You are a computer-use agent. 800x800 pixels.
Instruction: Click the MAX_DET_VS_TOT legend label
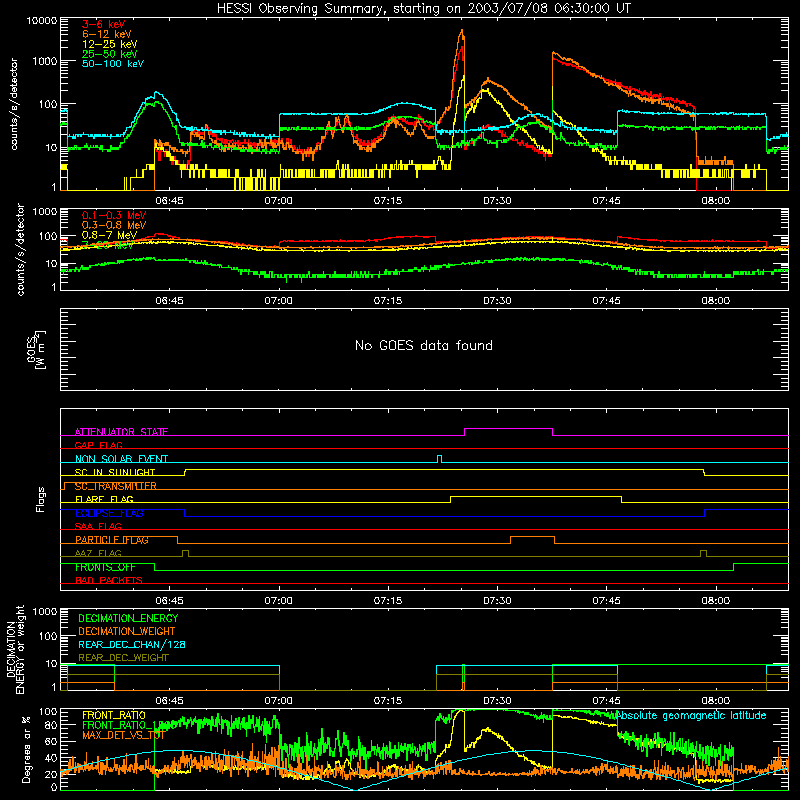[123, 735]
